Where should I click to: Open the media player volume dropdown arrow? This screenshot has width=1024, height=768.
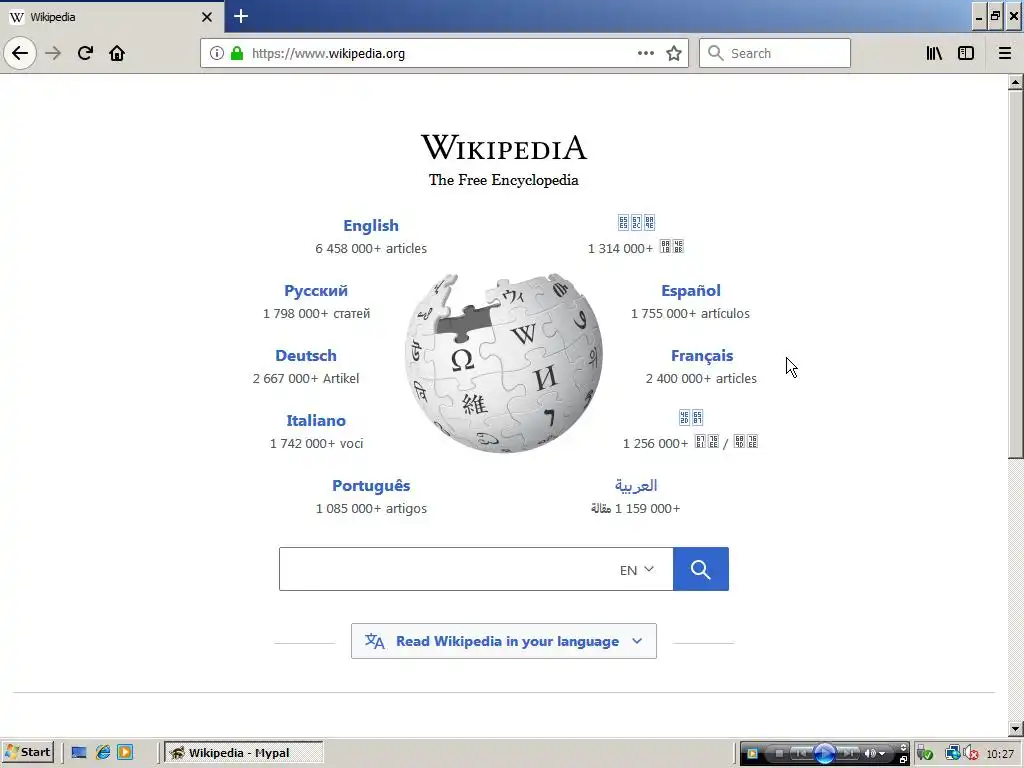[x=882, y=754]
